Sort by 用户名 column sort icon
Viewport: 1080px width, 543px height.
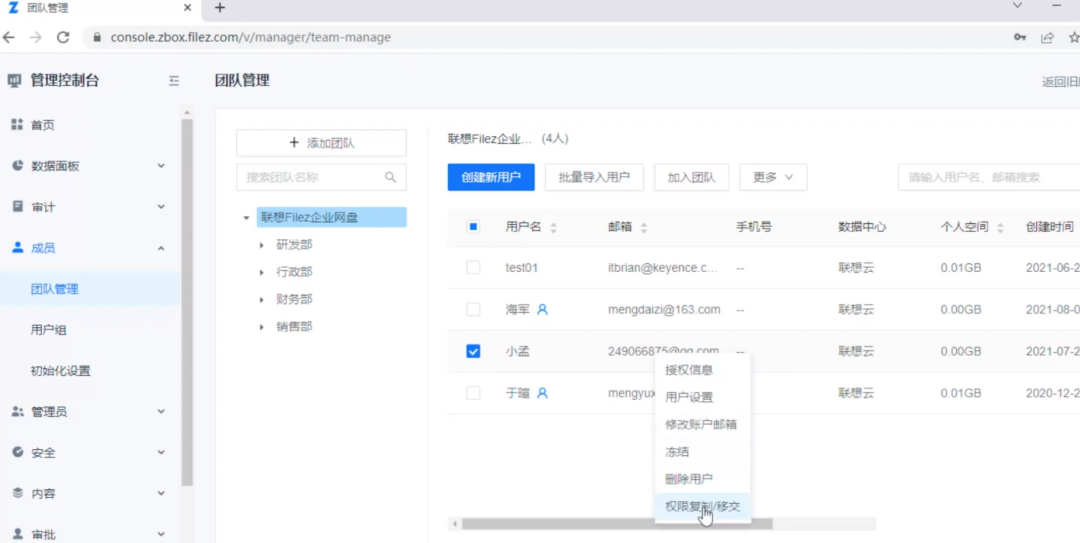553,227
